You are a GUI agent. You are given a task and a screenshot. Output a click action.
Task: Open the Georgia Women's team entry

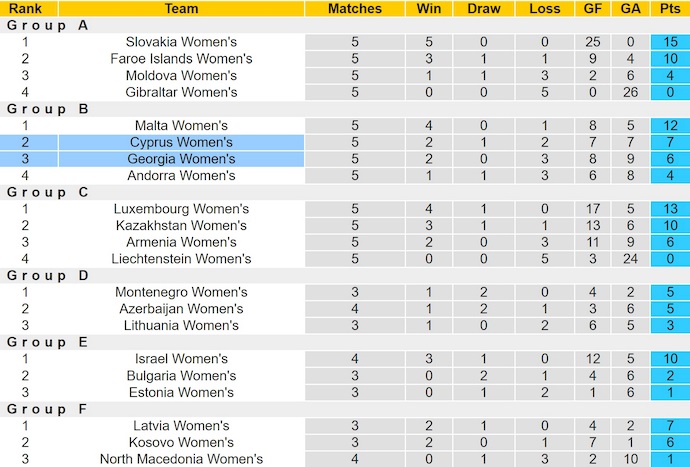click(x=181, y=159)
